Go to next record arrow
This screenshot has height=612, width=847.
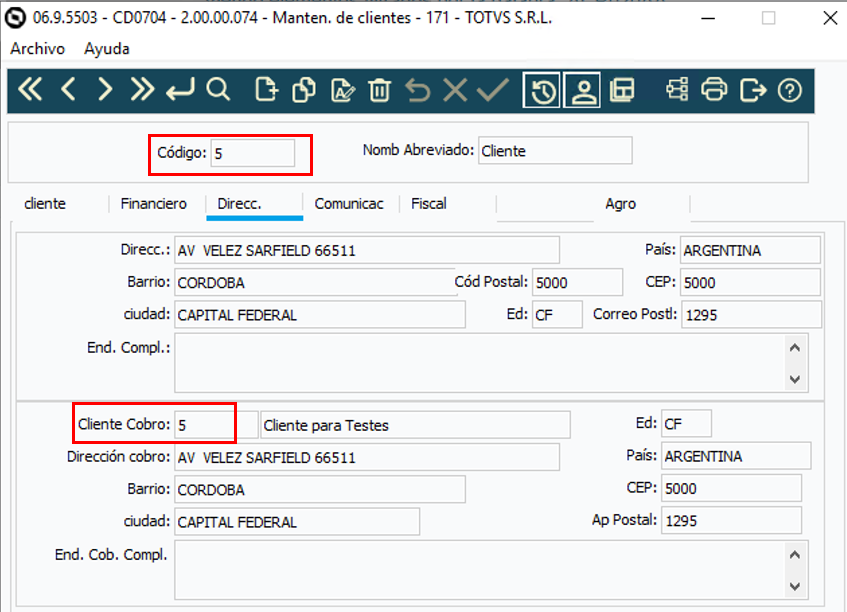105,90
